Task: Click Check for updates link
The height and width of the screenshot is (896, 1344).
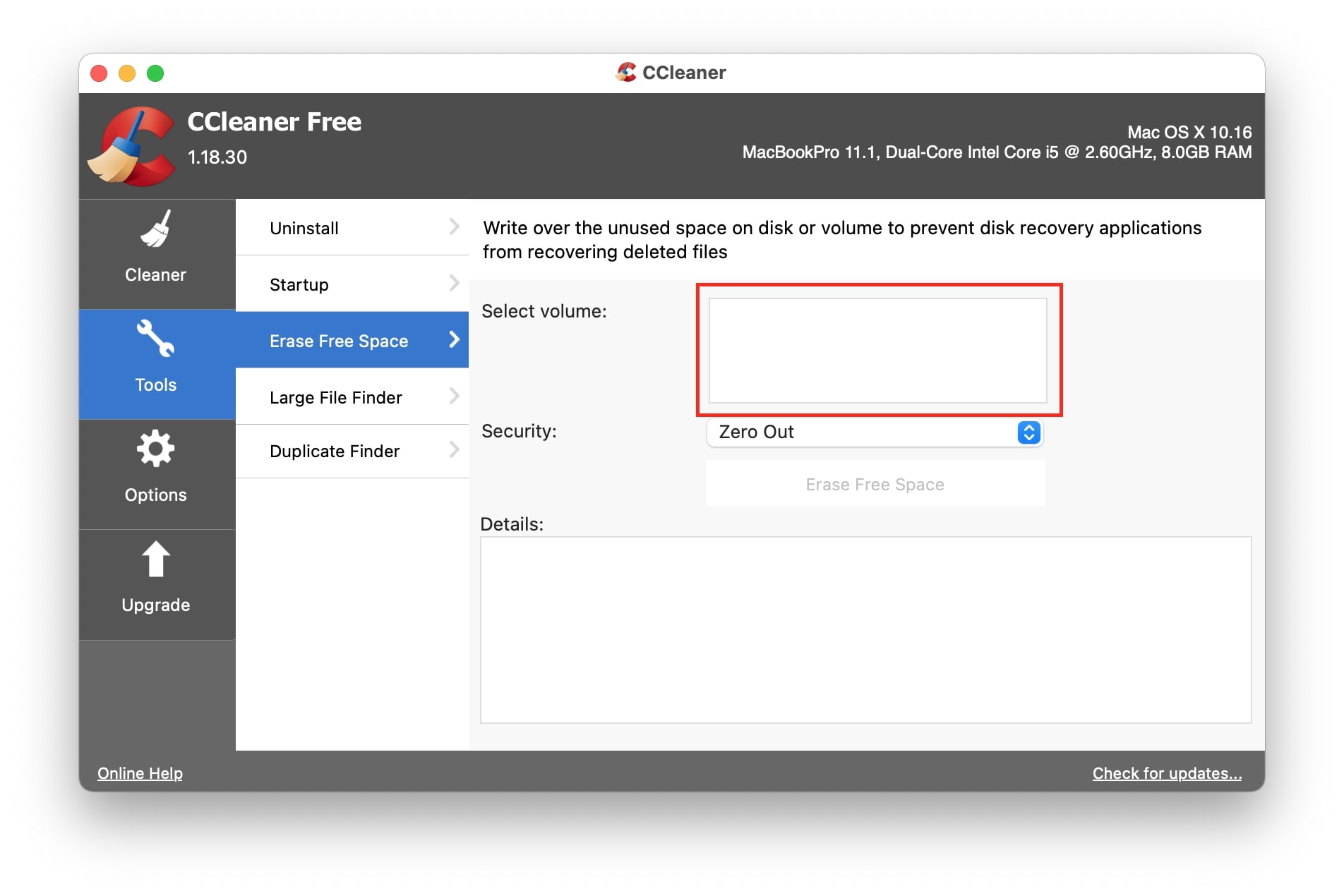Action: [x=1167, y=773]
